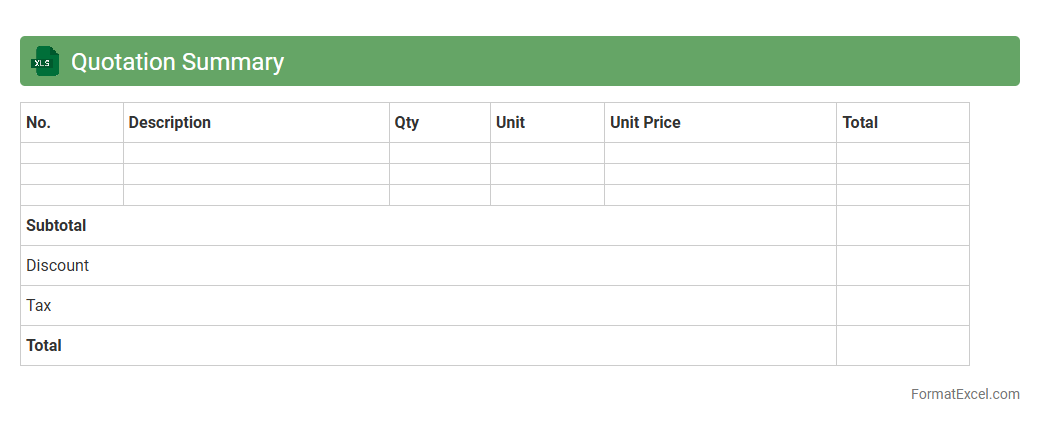
Task: Select the Unit Price header cell
Action: [x=645, y=122]
